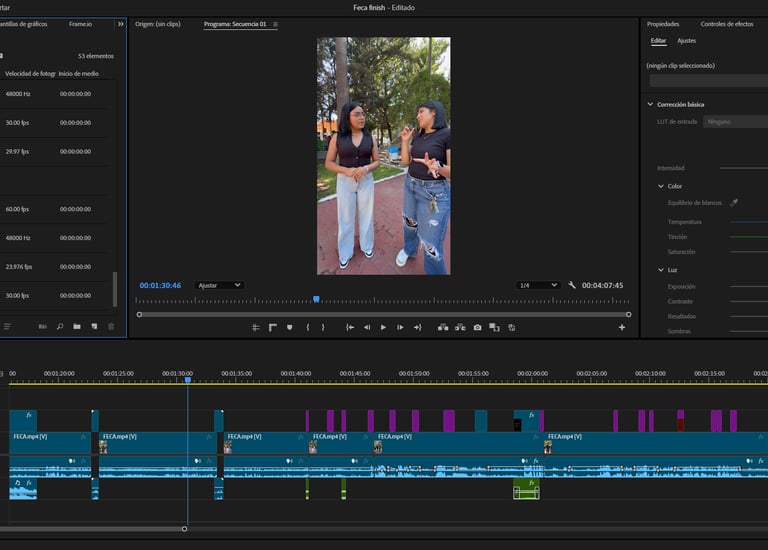This screenshot has width=768, height=550.
Task: Collapse the Corrección básica section
Action: pyautogui.click(x=650, y=104)
